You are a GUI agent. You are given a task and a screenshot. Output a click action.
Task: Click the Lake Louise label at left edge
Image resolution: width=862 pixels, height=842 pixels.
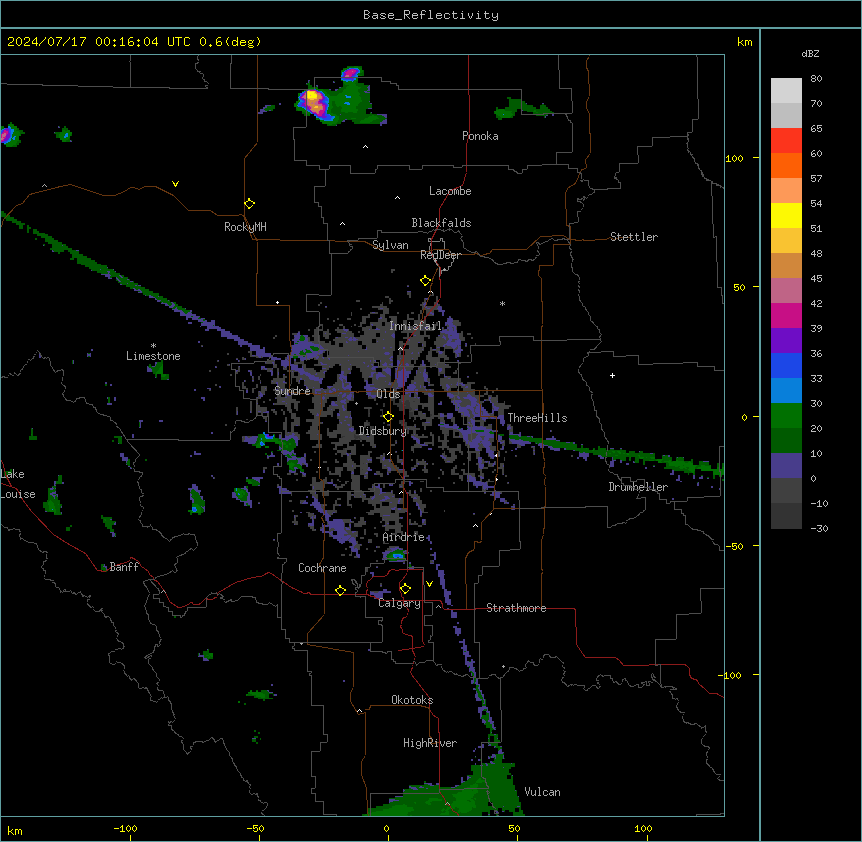pyautogui.click(x=18, y=484)
